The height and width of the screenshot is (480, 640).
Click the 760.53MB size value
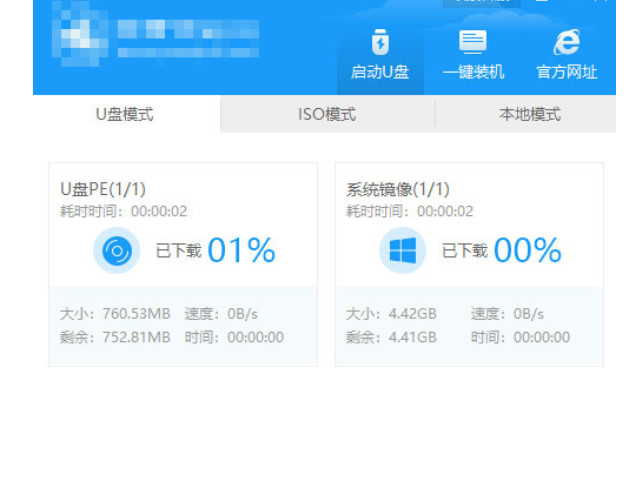(x=136, y=314)
